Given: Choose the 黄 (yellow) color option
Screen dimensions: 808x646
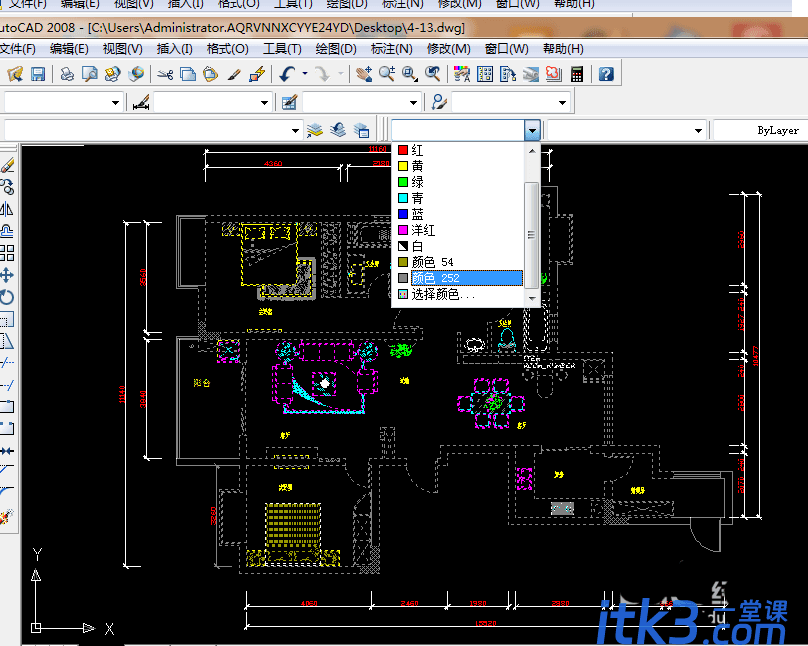Looking at the screenshot, I should point(460,166).
